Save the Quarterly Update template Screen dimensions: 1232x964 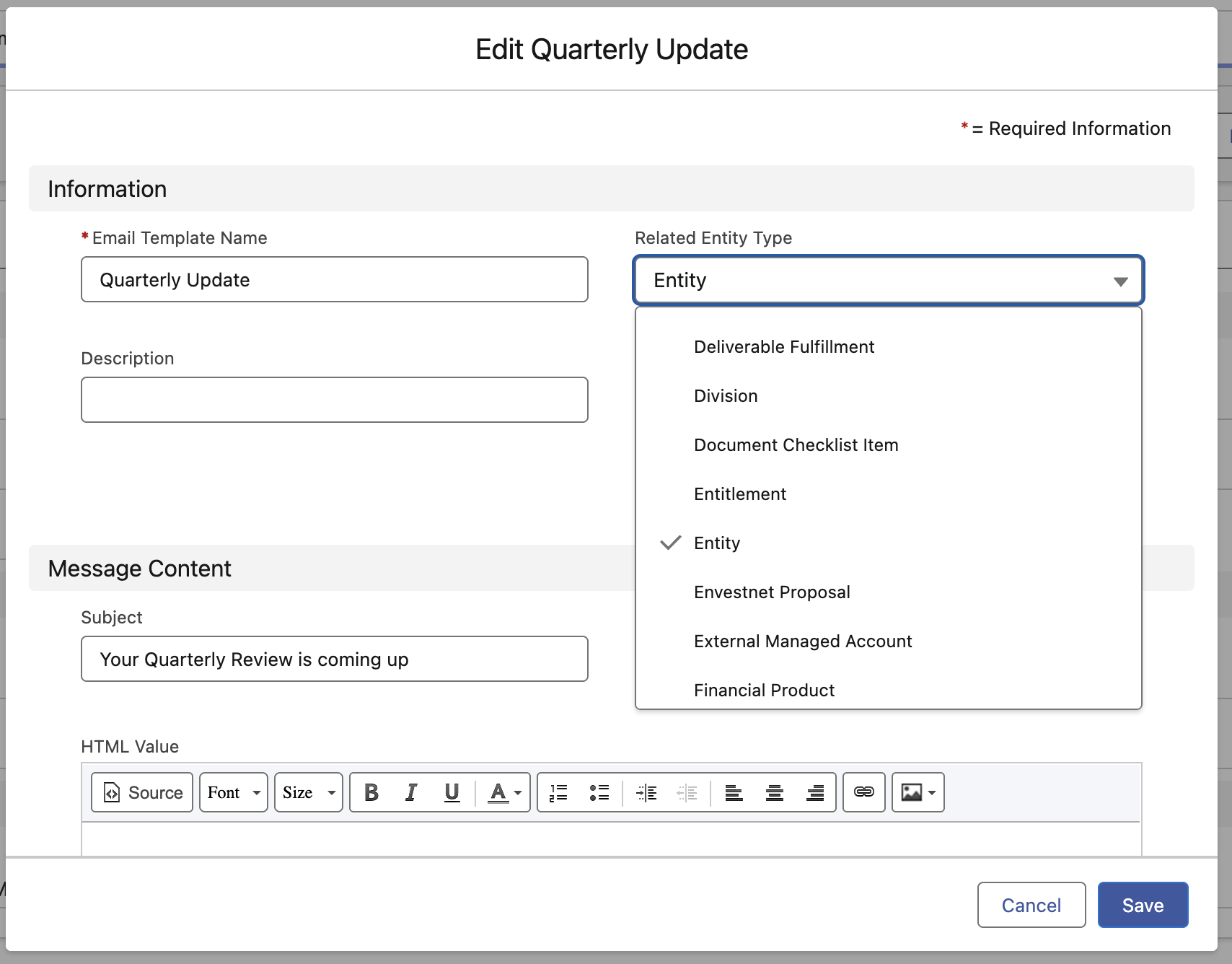[1143, 905]
